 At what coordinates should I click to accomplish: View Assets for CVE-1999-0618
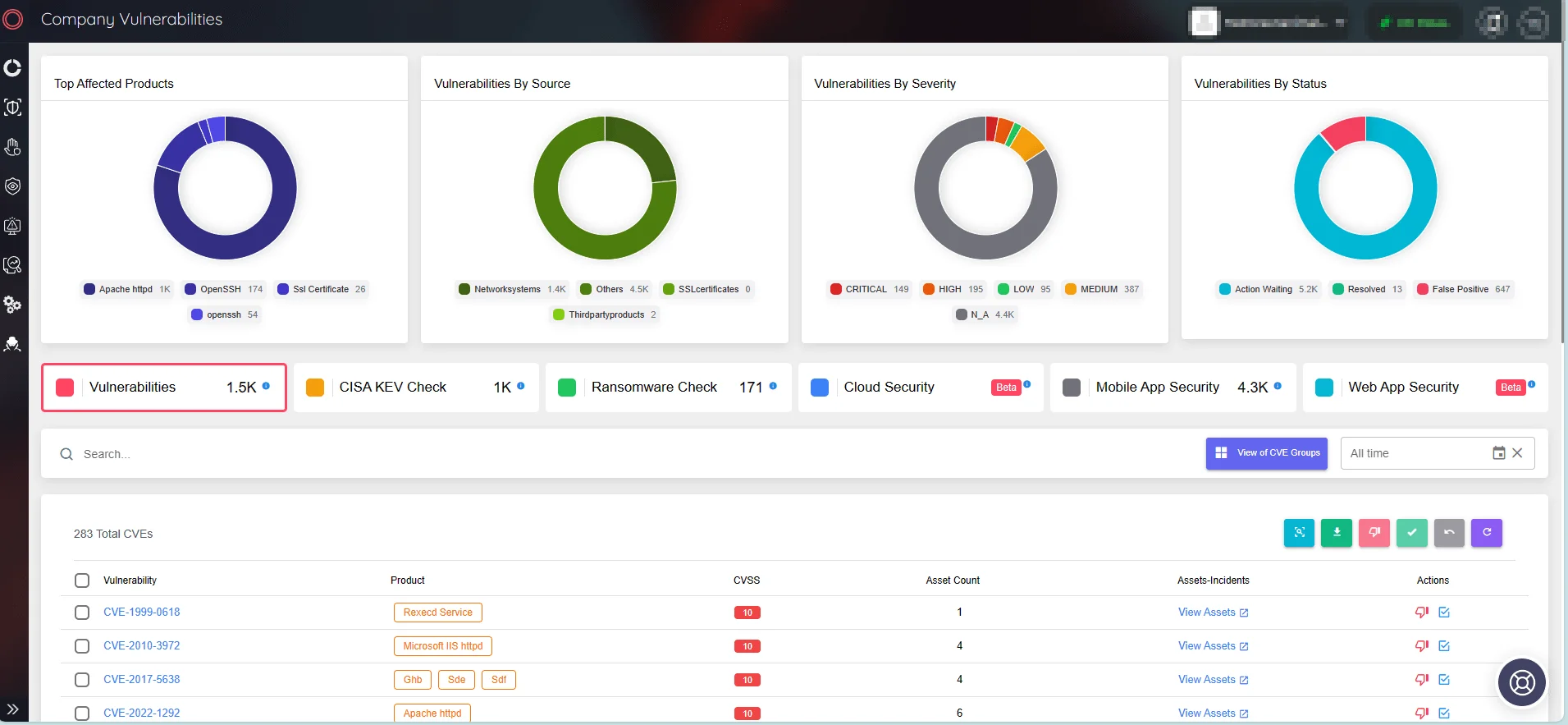[1213, 613]
